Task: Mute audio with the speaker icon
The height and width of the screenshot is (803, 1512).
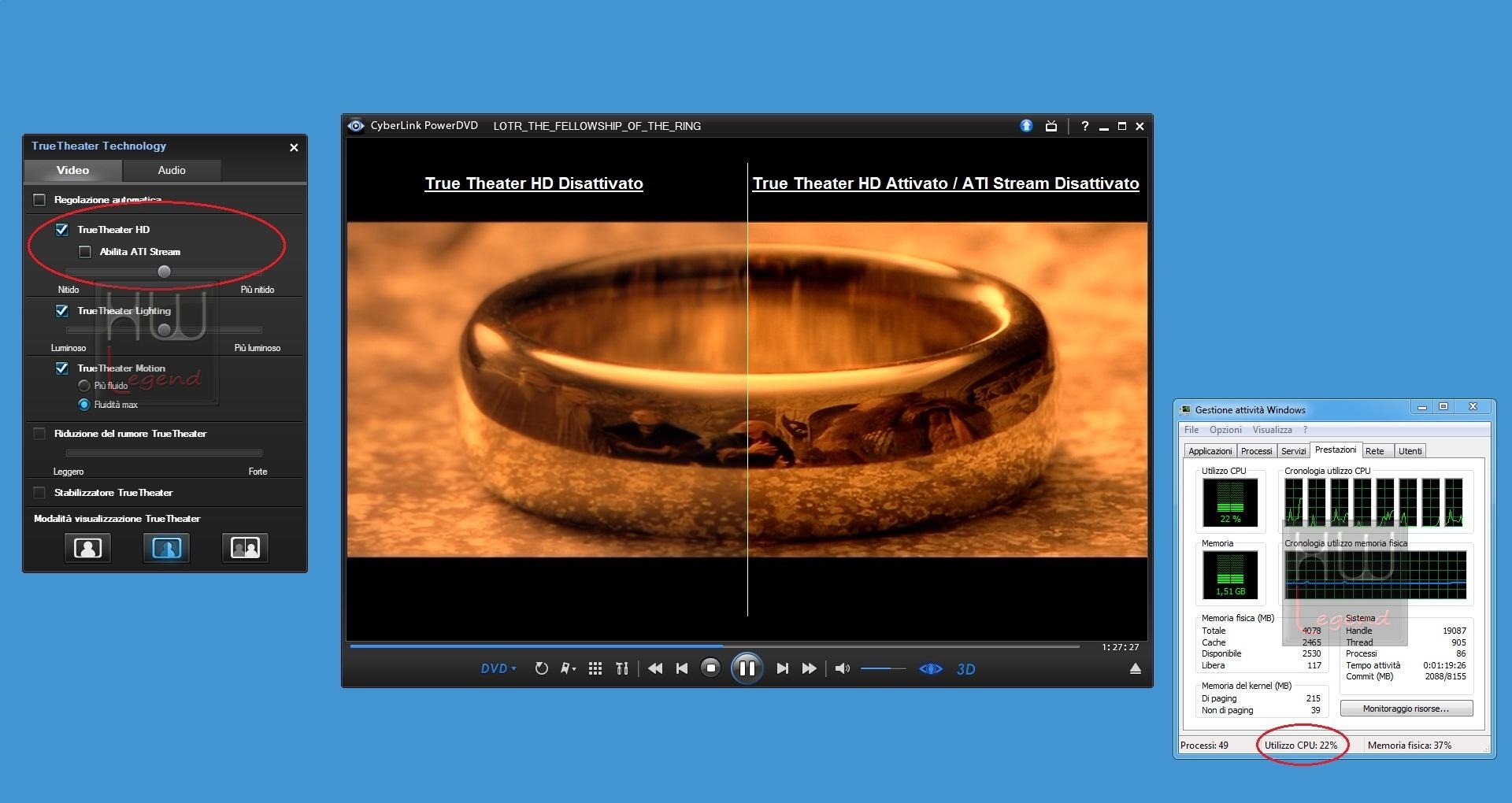Action: [842, 668]
